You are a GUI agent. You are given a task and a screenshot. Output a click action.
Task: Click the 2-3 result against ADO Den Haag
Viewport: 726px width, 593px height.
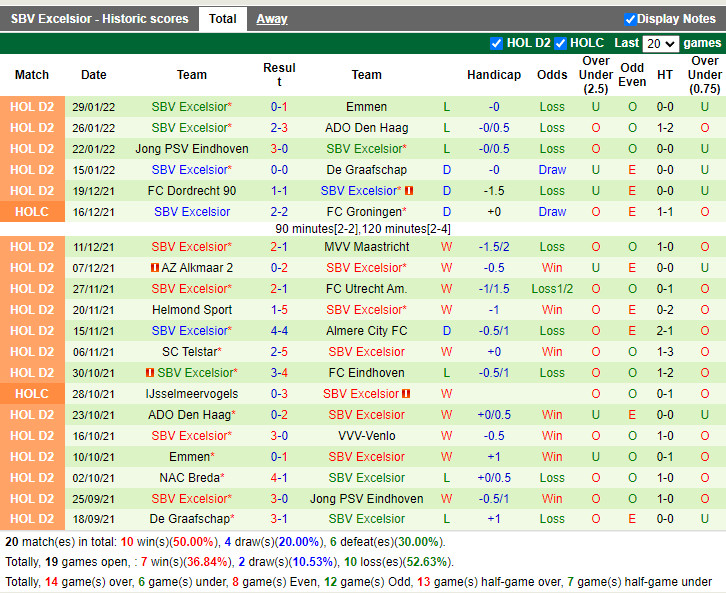(279, 128)
